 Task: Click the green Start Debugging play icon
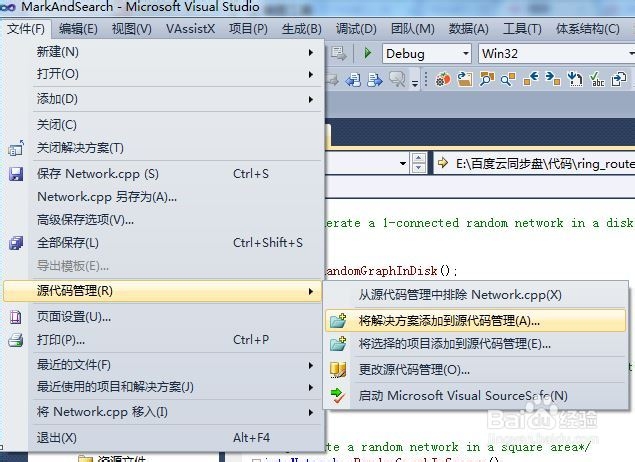(x=368, y=53)
